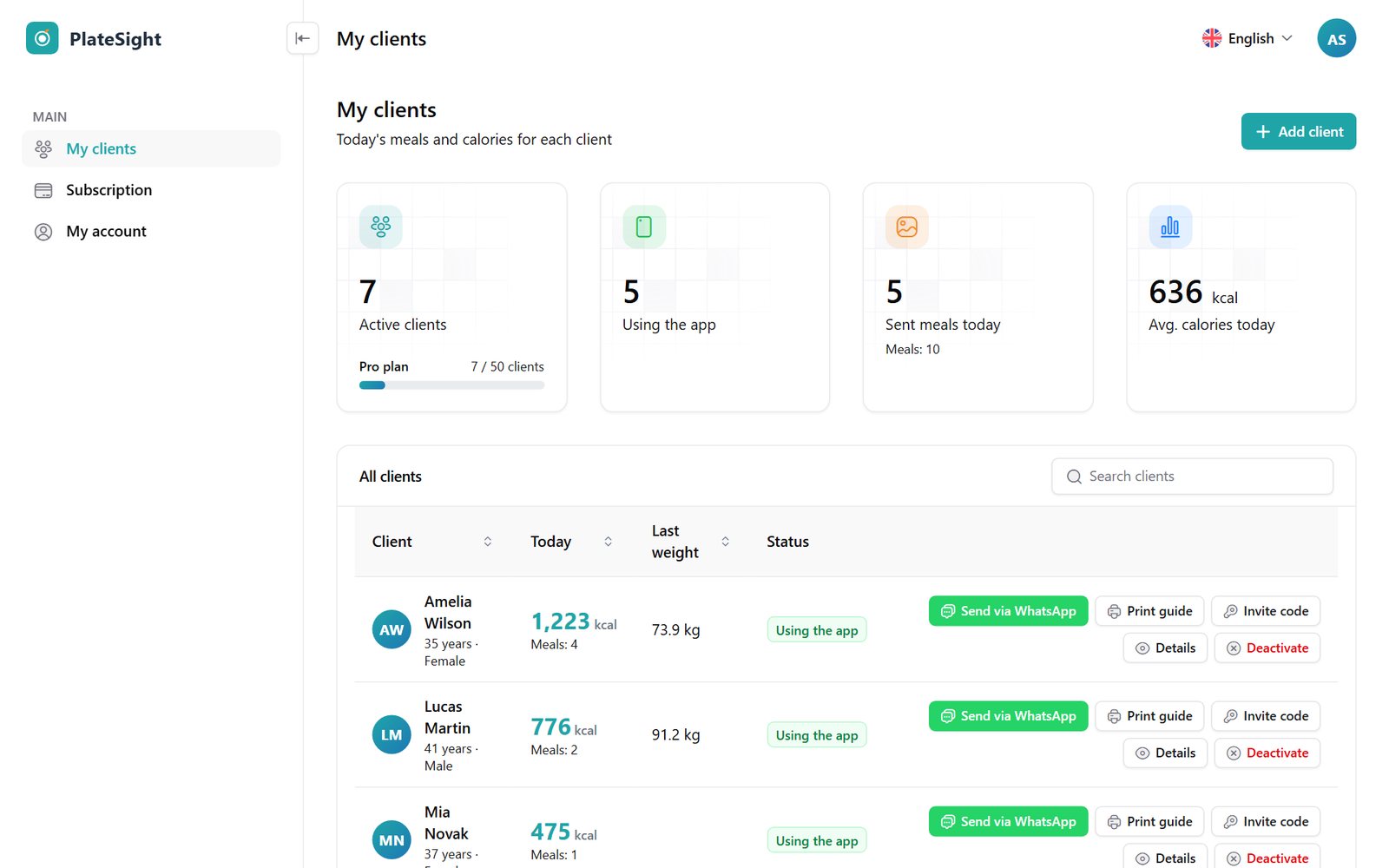Open the AS user avatar menu
The image size is (1389, 868).
[x=1336, y=38]
